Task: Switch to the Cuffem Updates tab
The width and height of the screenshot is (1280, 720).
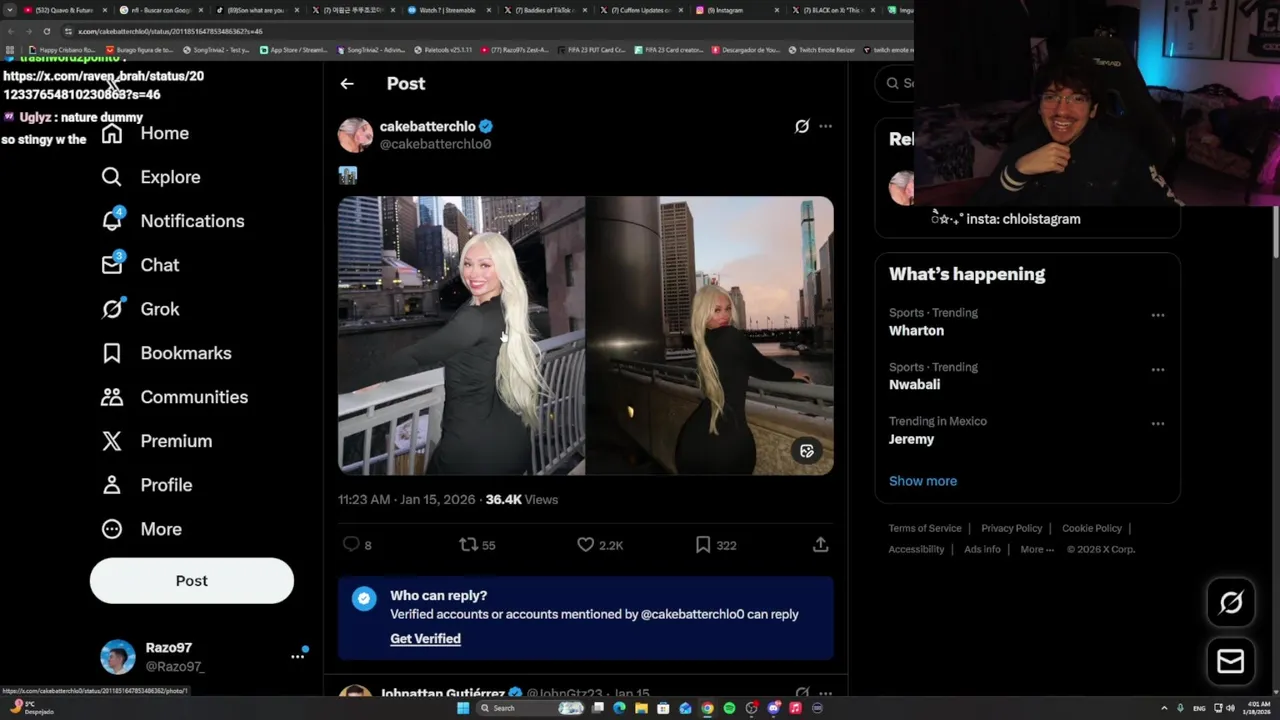Action: (641, 10)
